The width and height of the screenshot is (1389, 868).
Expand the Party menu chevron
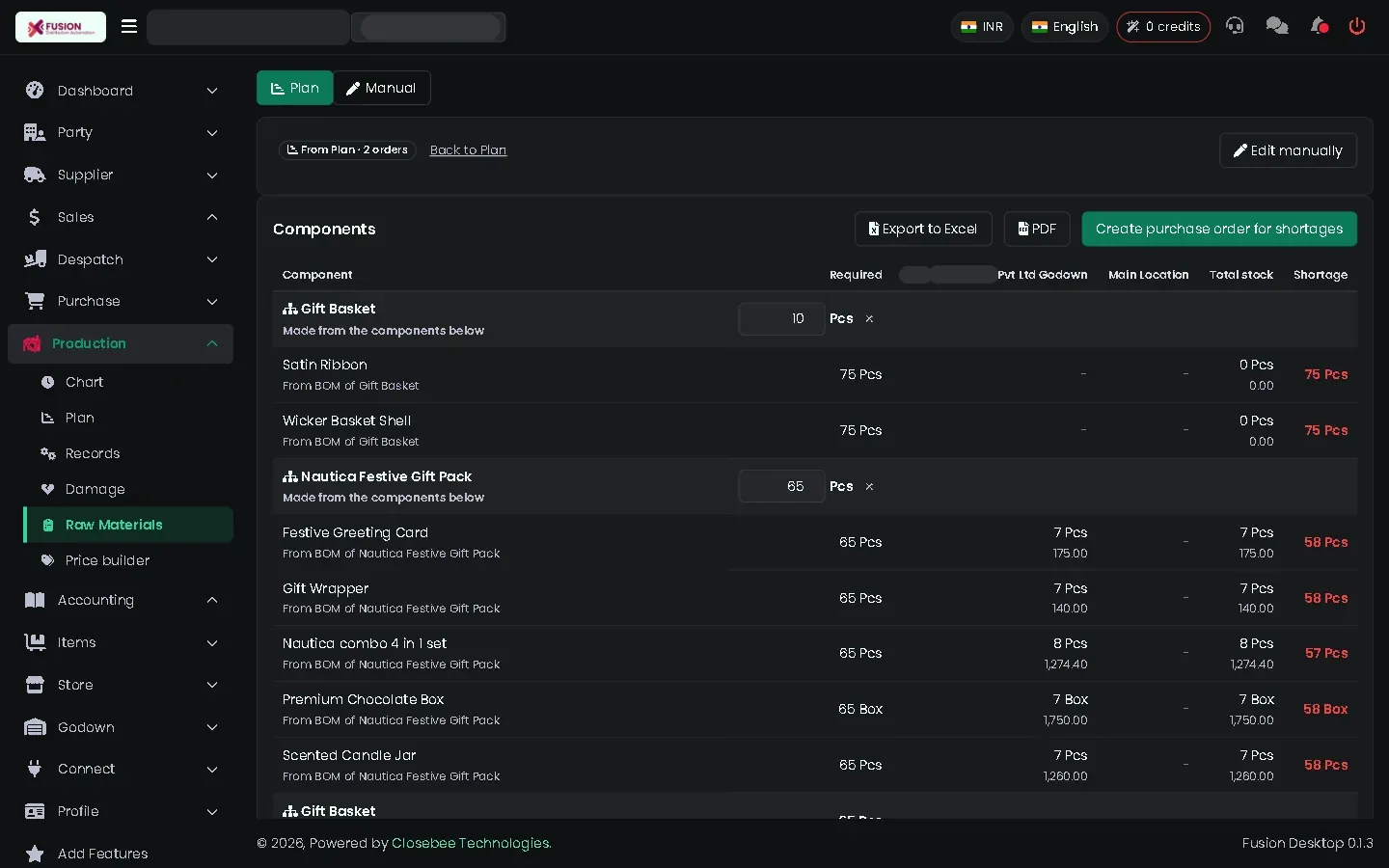[212, 132]
